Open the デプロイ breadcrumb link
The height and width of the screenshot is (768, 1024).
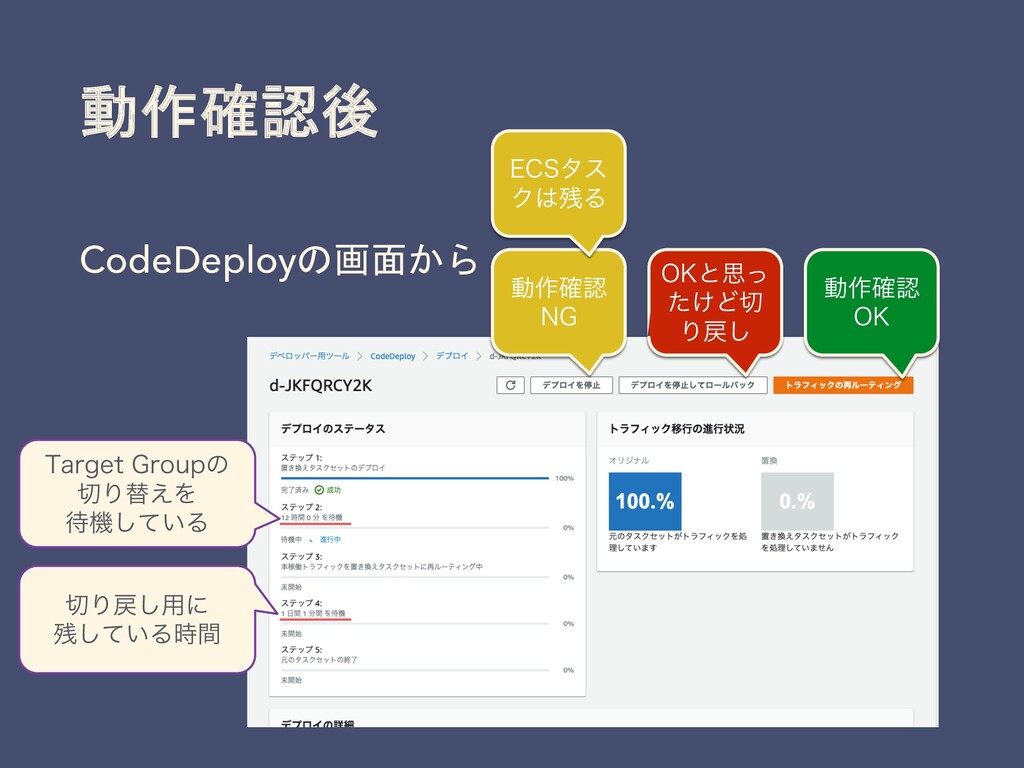[452, 356]
